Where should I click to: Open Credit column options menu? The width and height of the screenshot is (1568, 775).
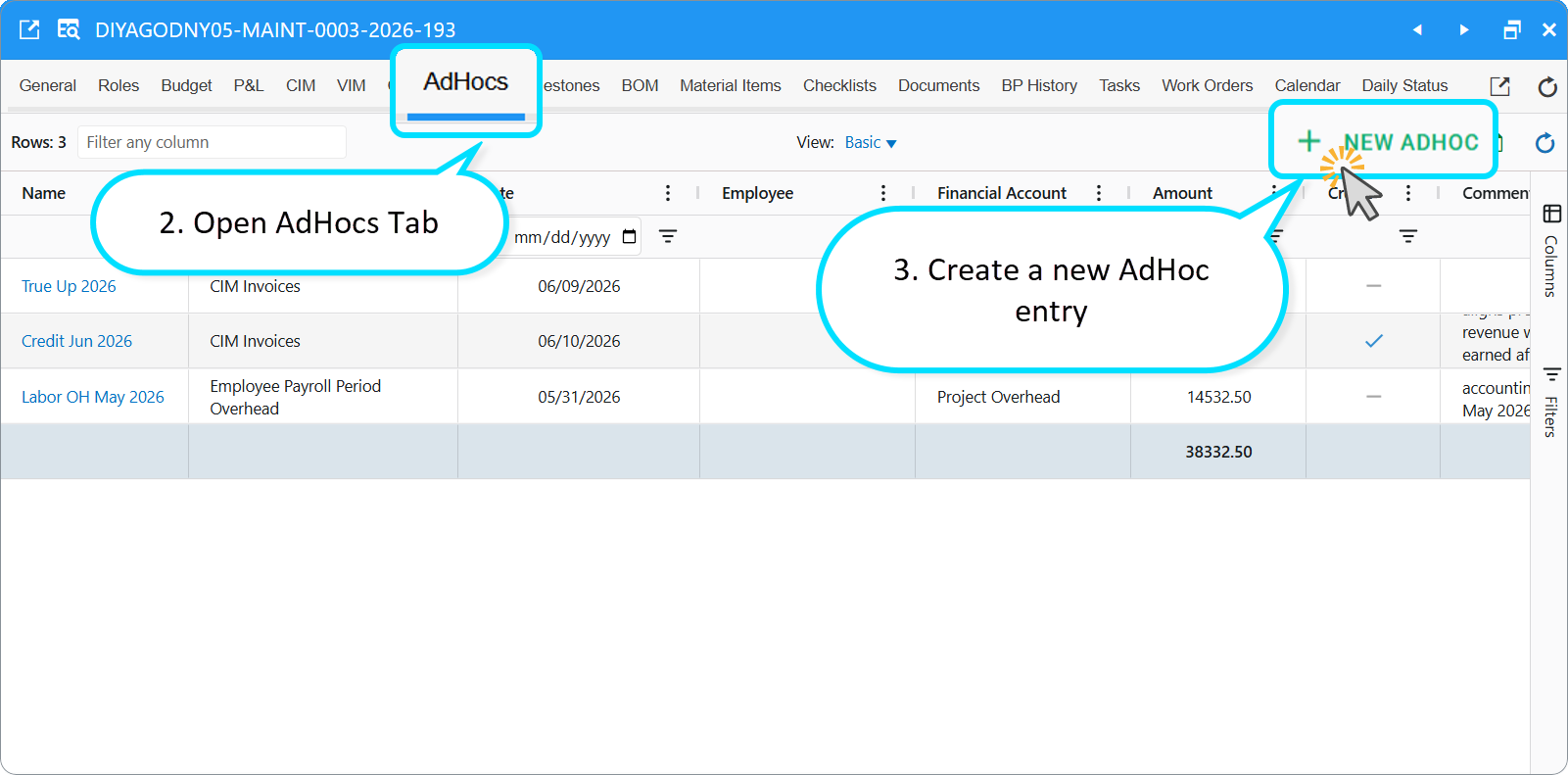(1408, 193)
